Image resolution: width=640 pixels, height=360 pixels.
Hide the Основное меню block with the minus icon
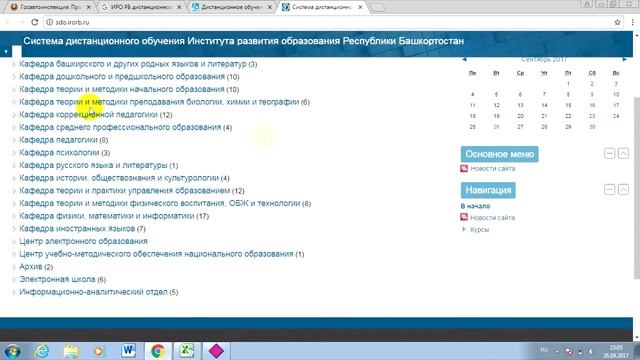609,153
